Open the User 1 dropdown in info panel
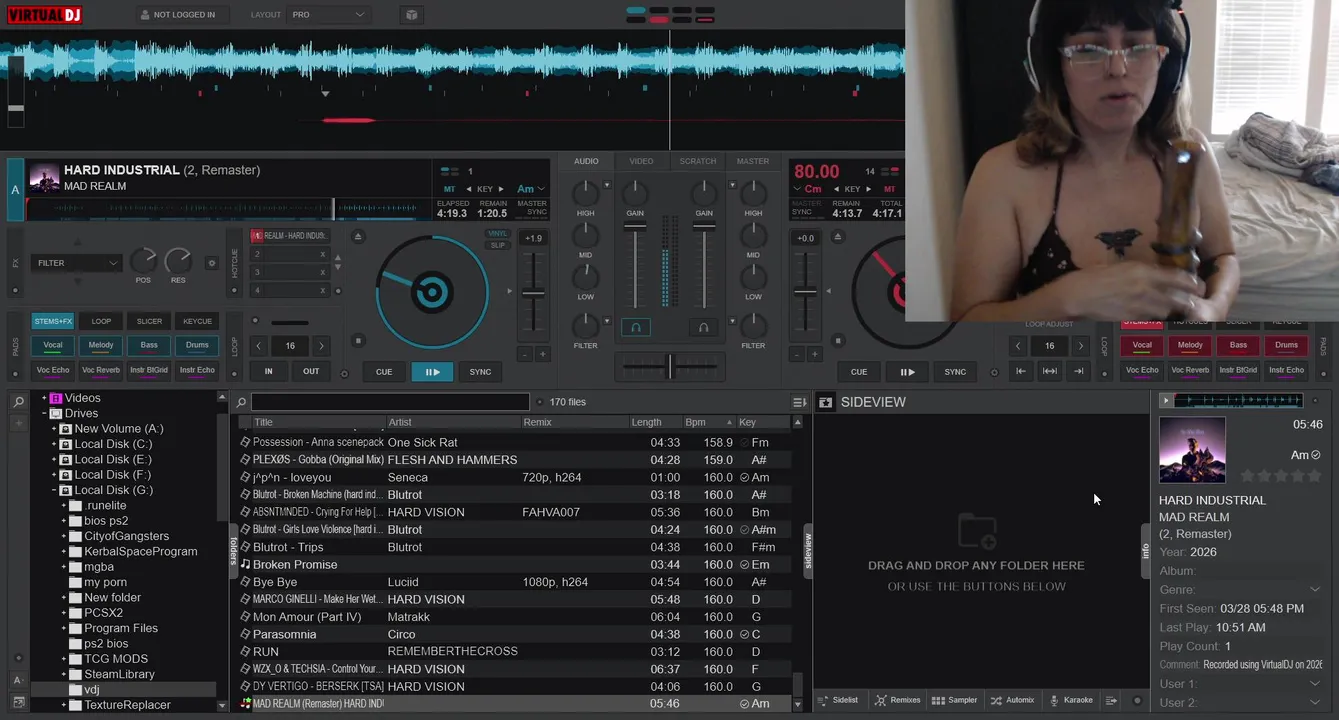 pos(1315,684)
